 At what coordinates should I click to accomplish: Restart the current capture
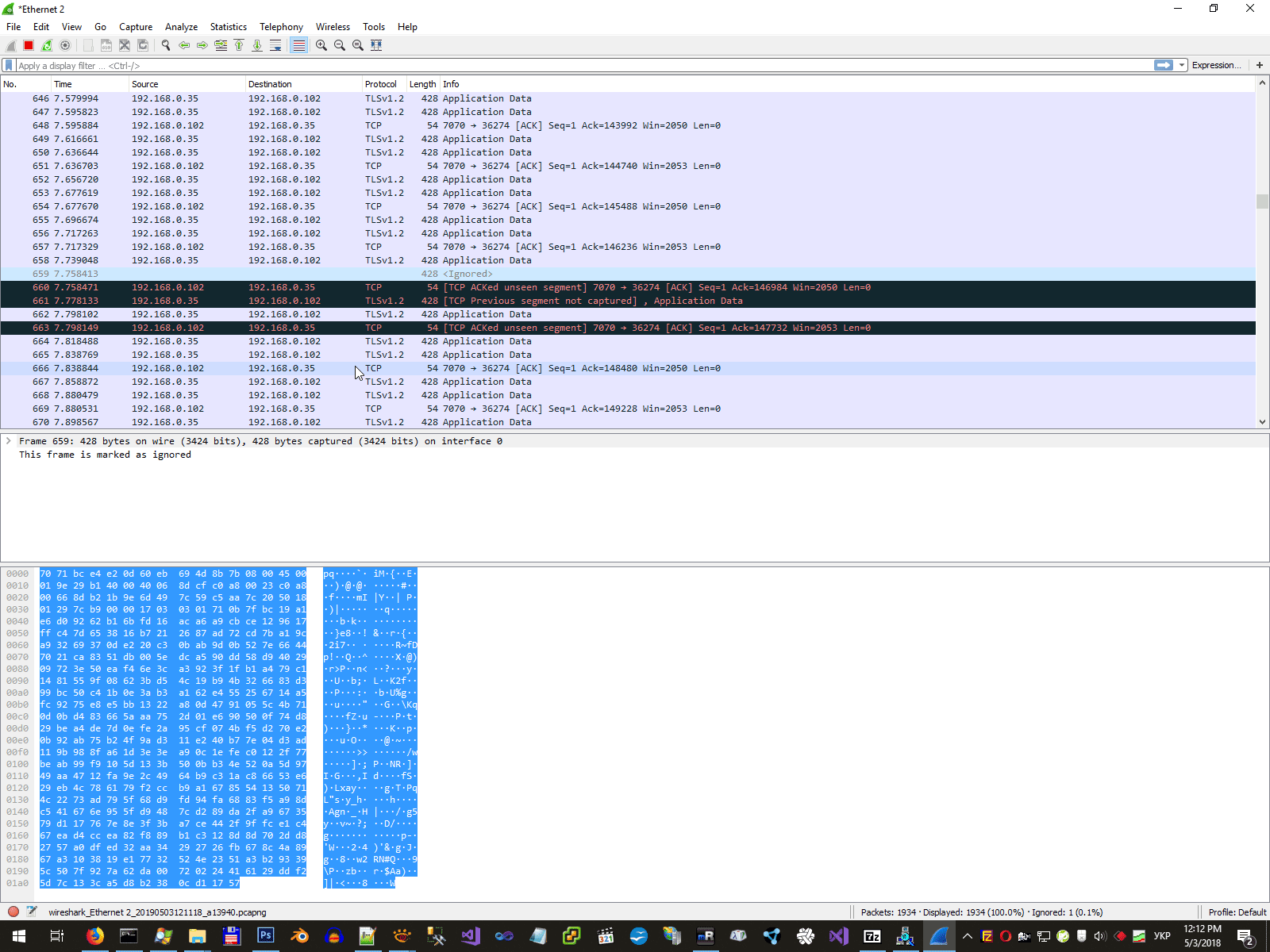pos(47,45)
